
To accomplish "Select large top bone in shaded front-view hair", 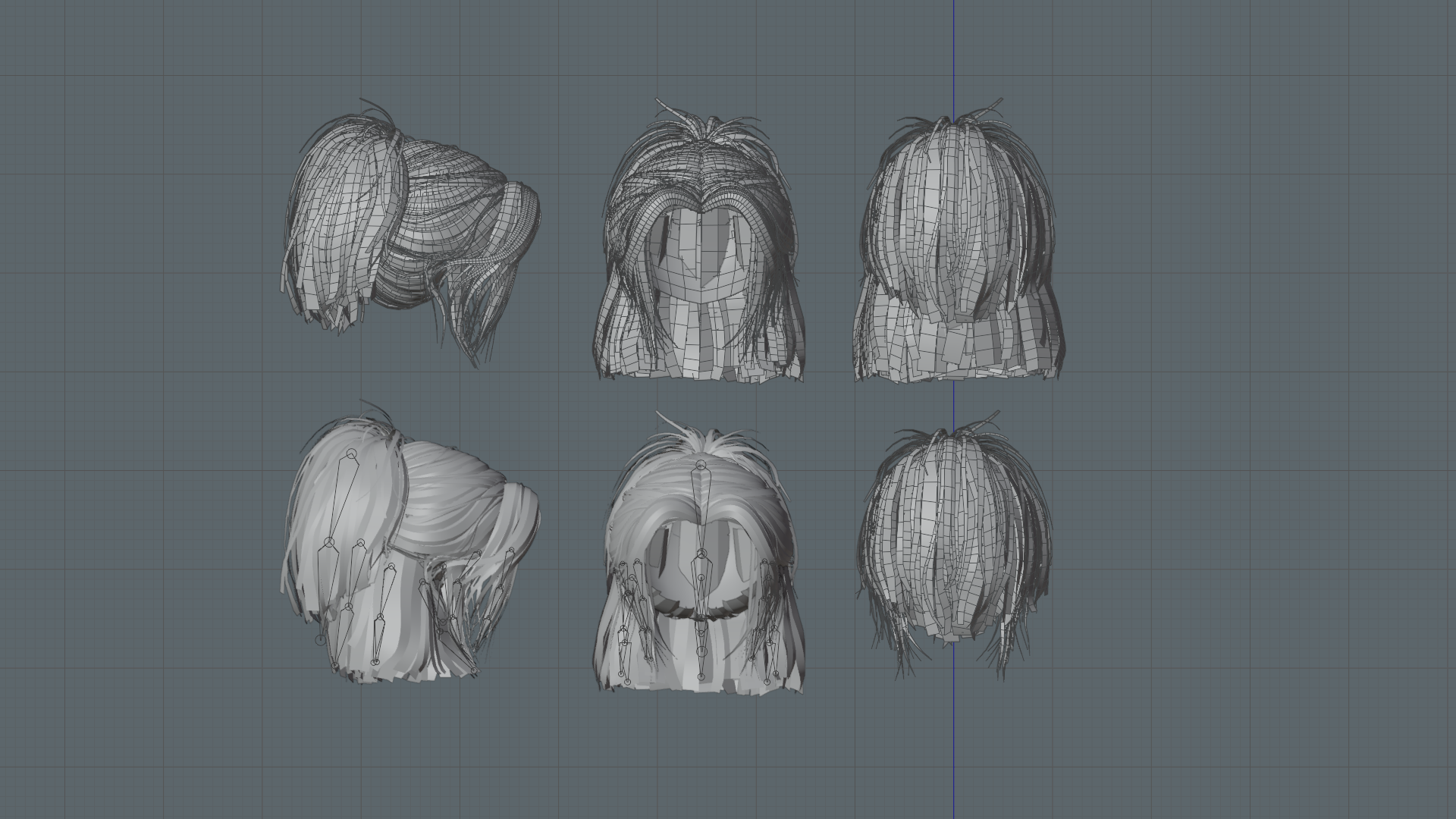I will coord(701,509).
